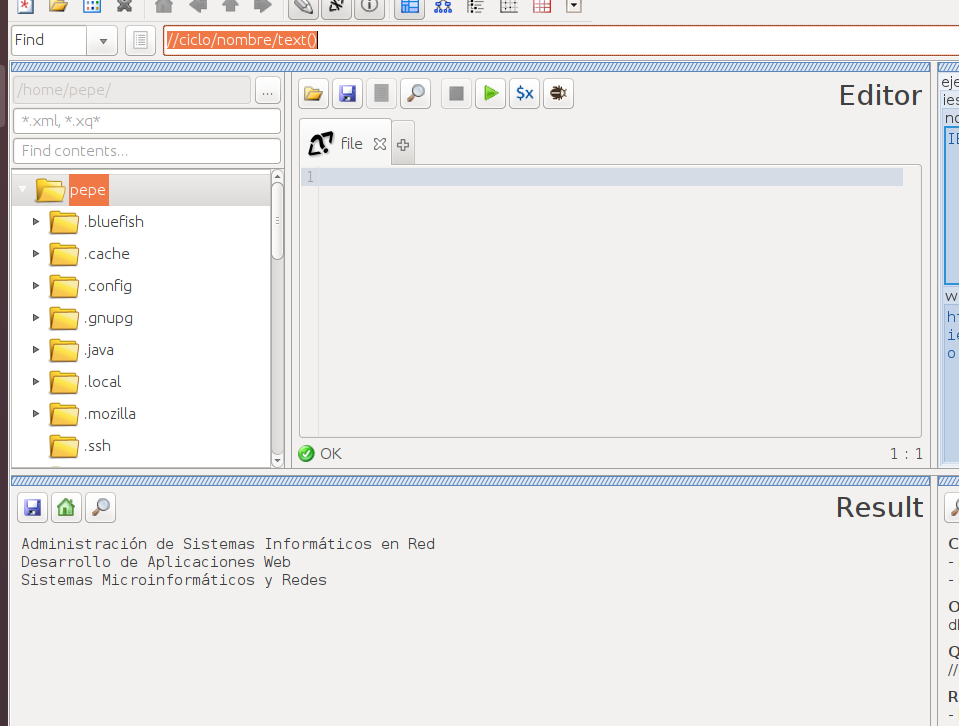Select the .java folder row
The width and height of the screenshot is (959, 726).
(141, 350)
